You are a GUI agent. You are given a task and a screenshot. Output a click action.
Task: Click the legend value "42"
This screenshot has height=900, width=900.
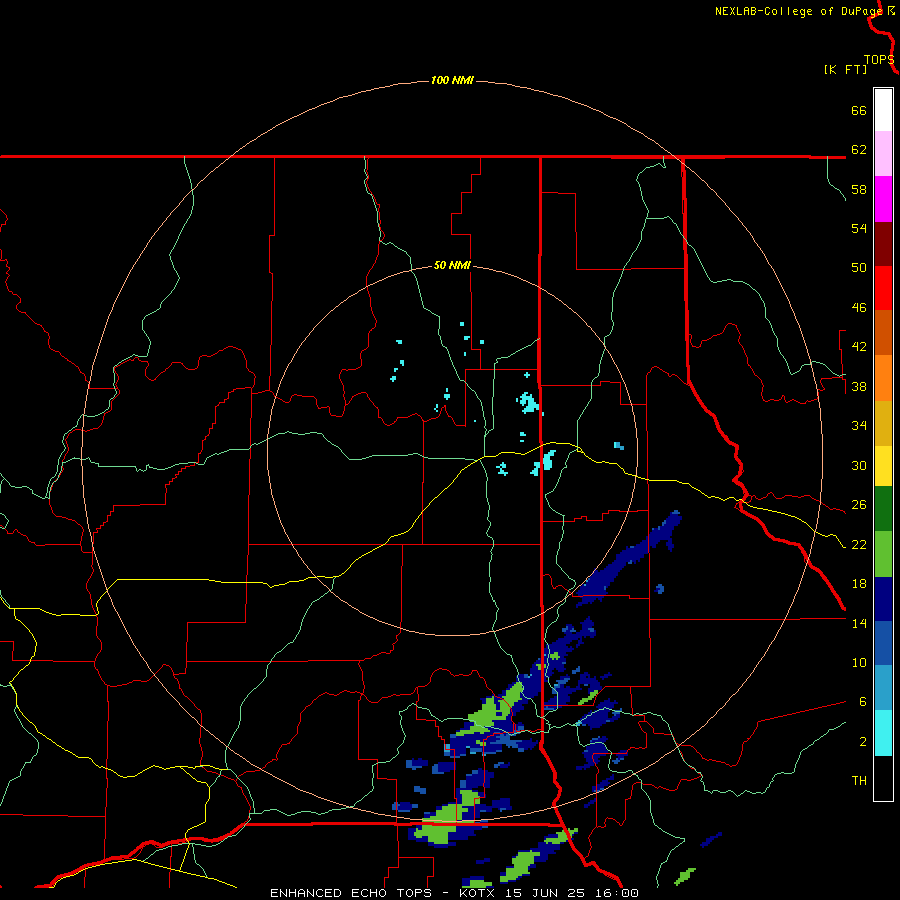click(x=859, y=347)
